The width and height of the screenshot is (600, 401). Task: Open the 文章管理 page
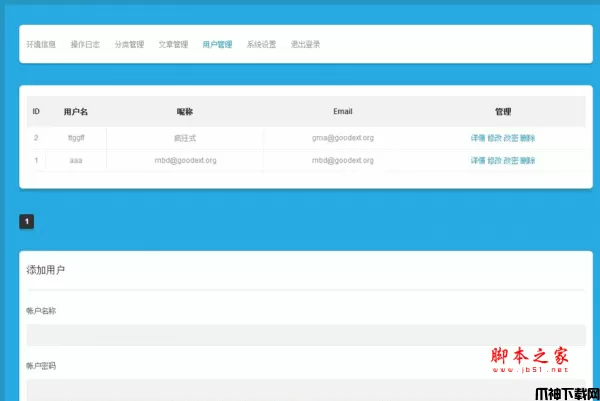pyautogui.click(x=173, y=44)
